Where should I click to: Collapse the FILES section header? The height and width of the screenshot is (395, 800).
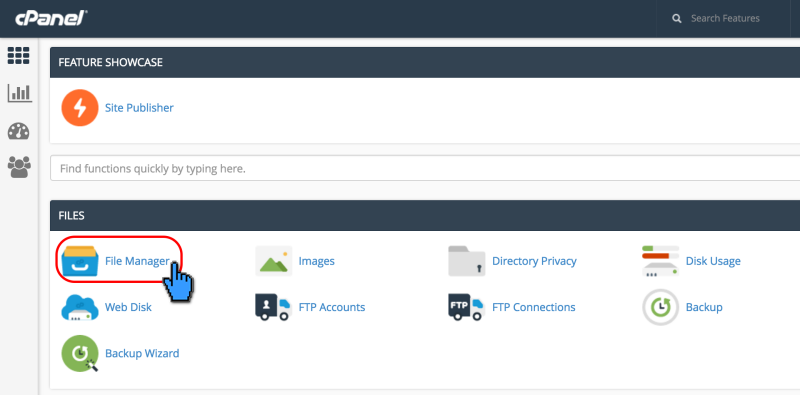(x=425, y=215)
